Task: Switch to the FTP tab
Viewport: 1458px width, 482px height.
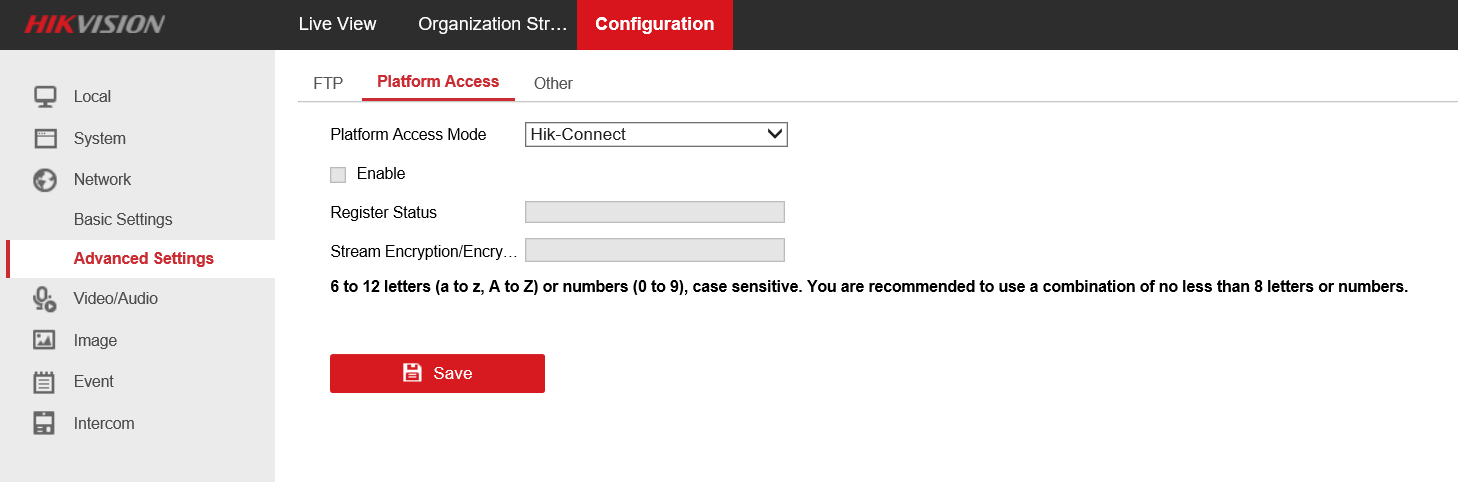Action: coord(328,83)
